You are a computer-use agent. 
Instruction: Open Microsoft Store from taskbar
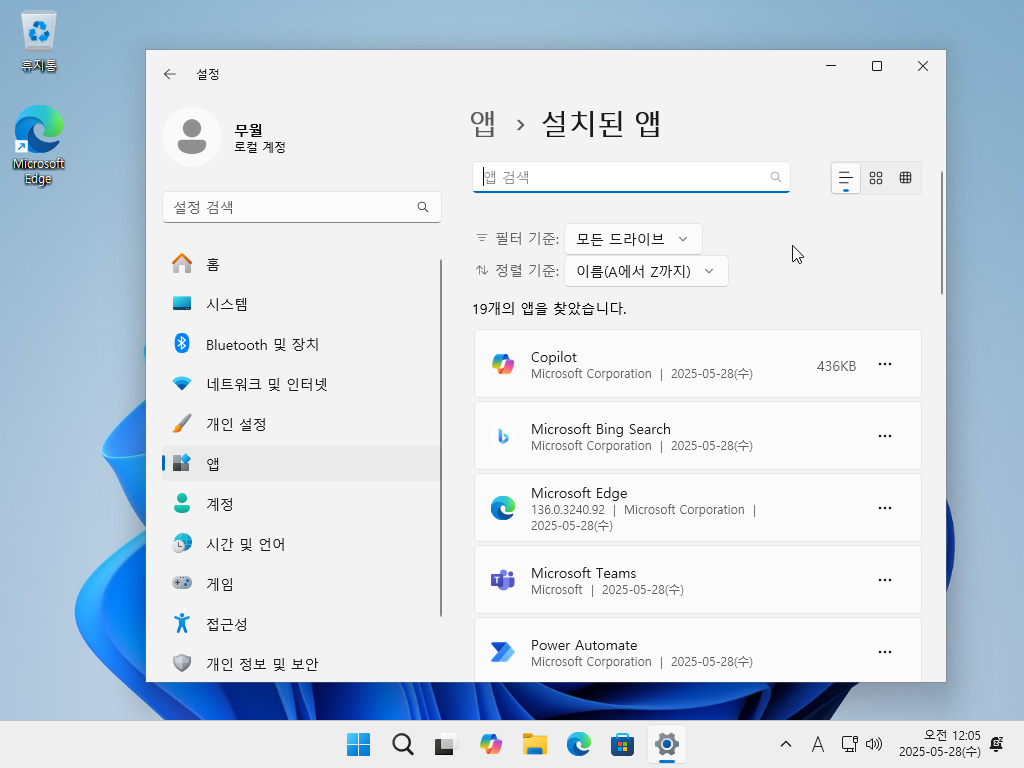pos(622,744)
